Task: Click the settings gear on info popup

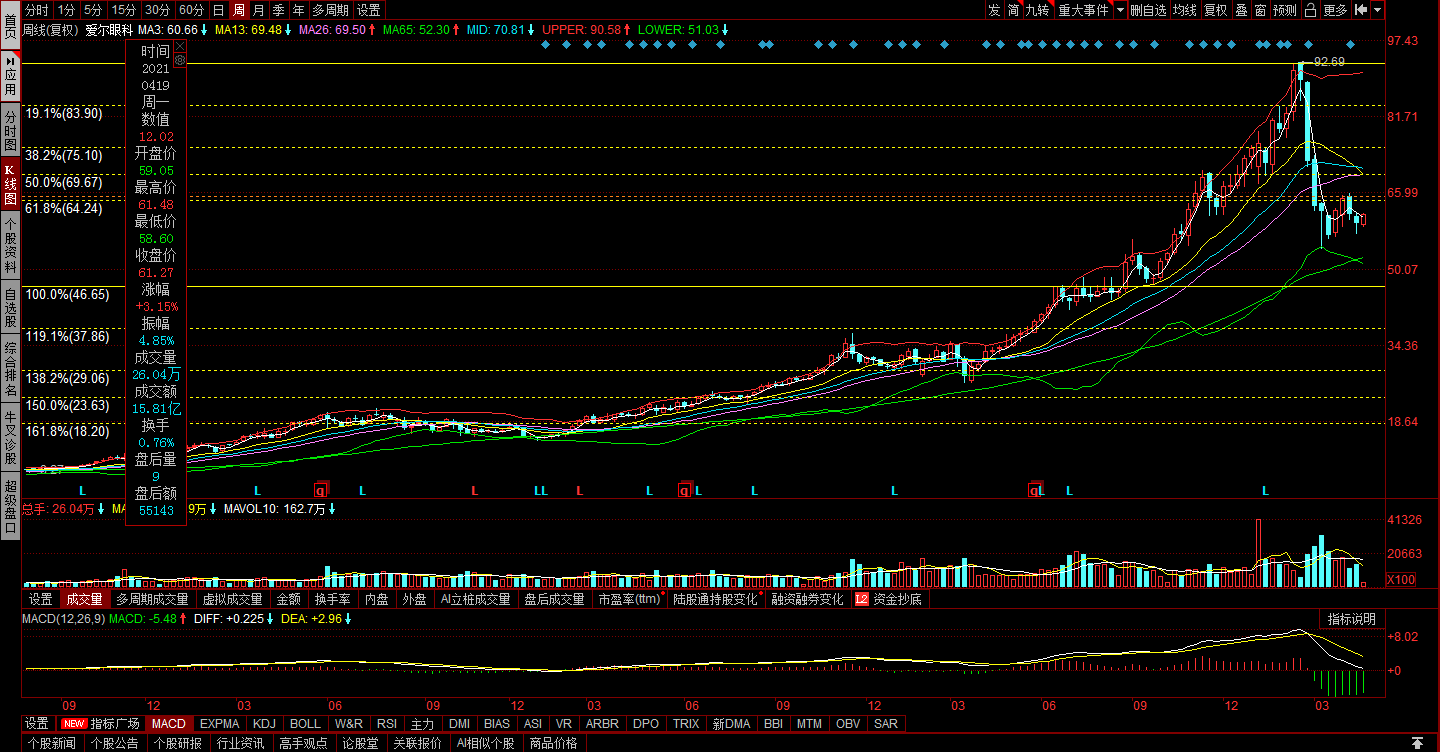Action: pyautogui.click(x=180, y=61)
